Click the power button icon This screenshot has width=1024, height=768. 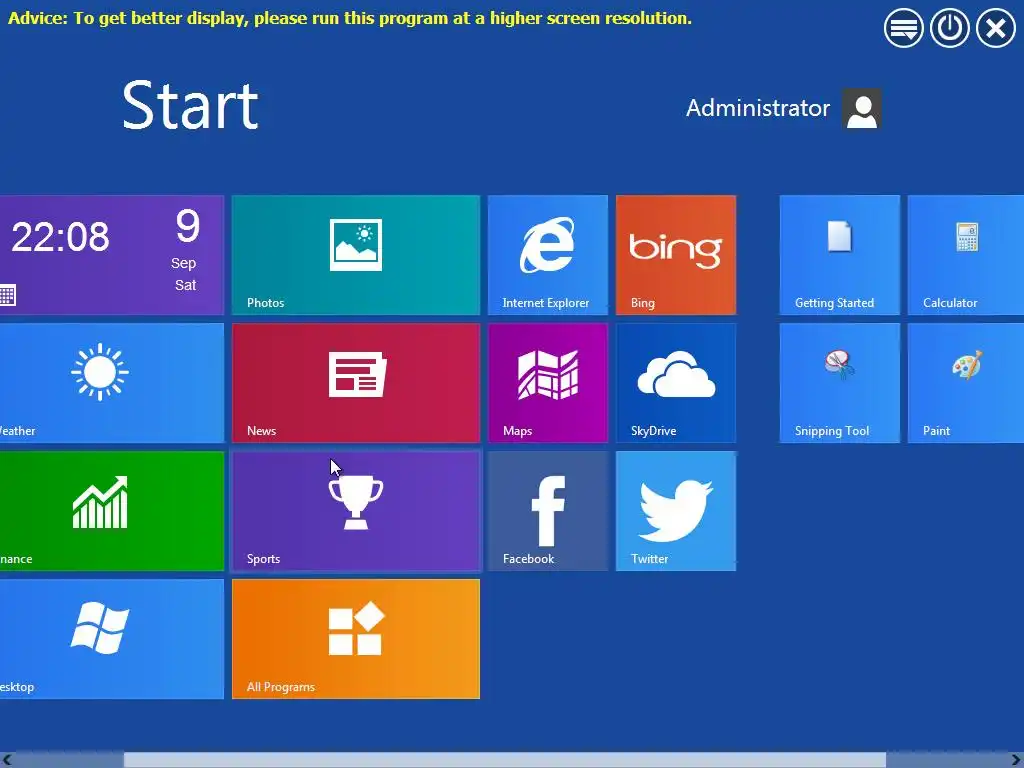click(950, 28)
